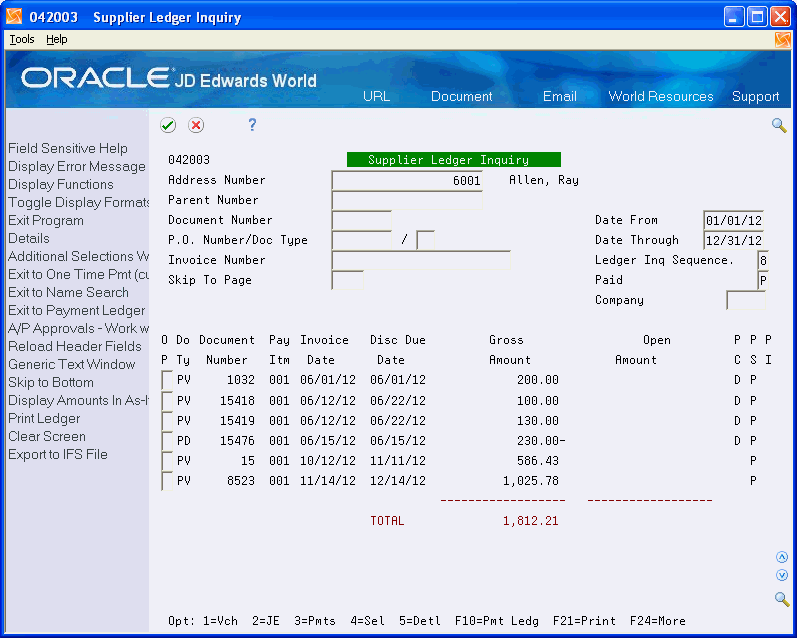This screenshot has height=638, width=797.
Task: Click the Document Number input field
Action: 361,221
